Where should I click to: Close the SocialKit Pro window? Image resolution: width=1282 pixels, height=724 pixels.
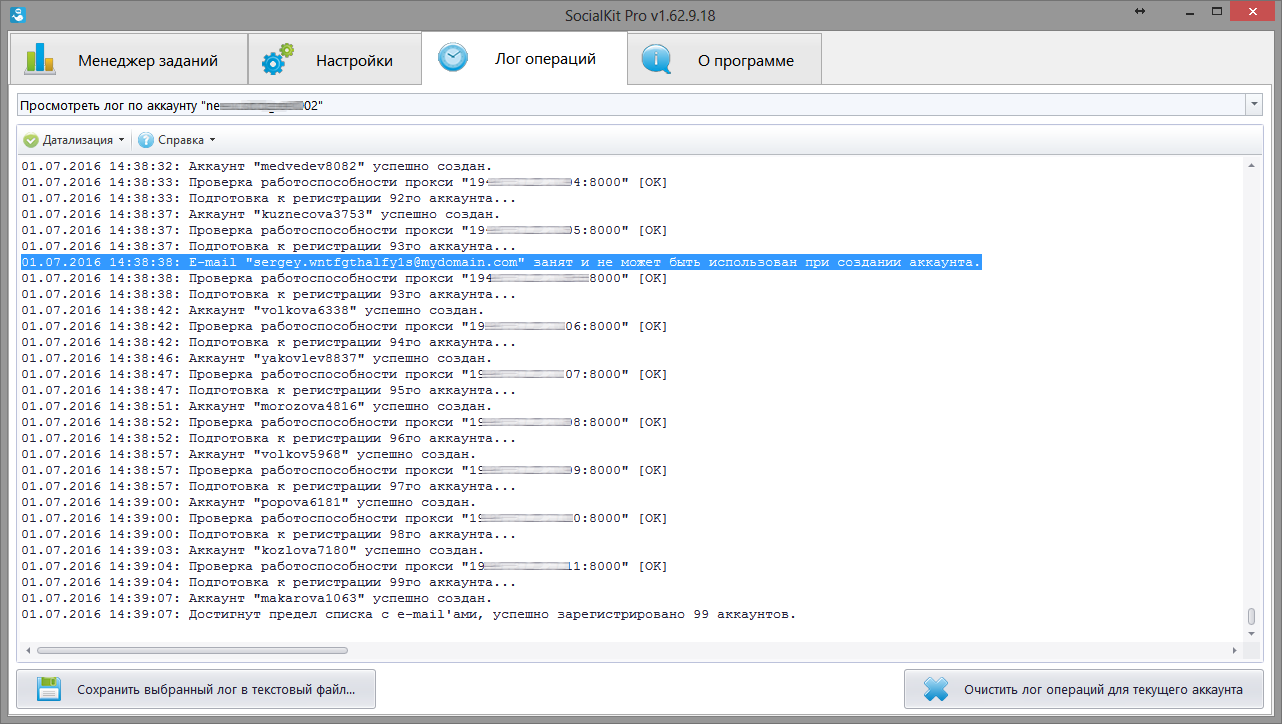click(x=1252, y=11)
